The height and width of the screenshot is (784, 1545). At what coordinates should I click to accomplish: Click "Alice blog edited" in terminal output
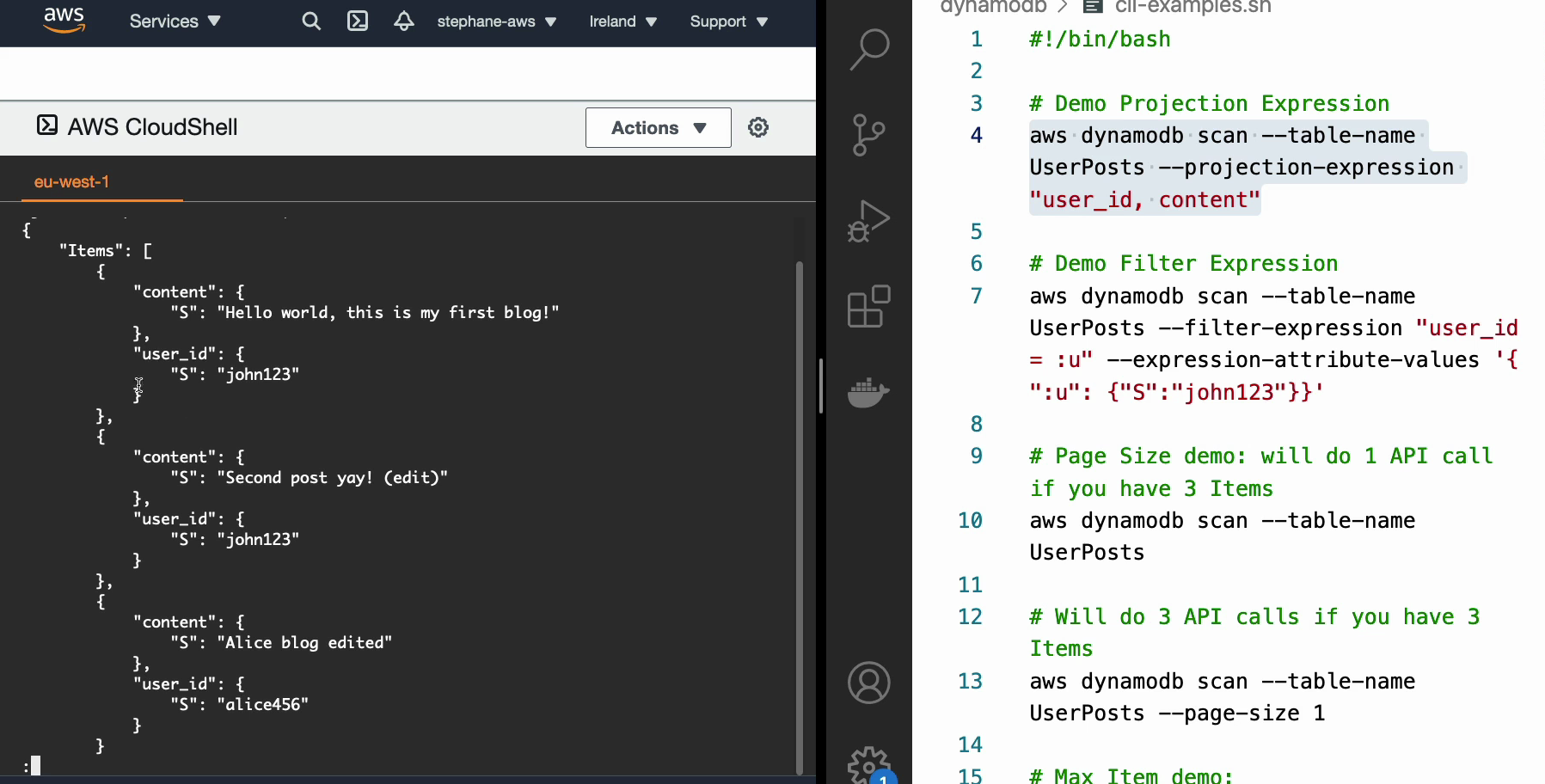[x=305, y=643]
